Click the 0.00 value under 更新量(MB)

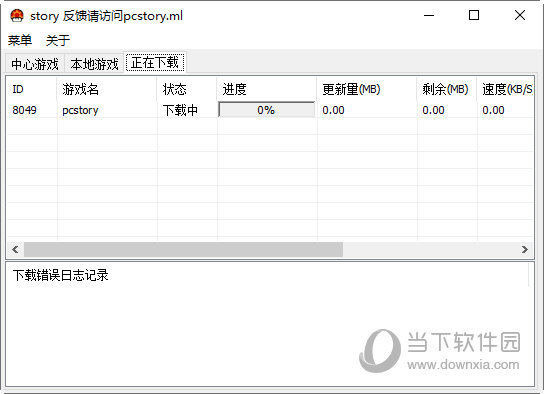tap(333, 110)
